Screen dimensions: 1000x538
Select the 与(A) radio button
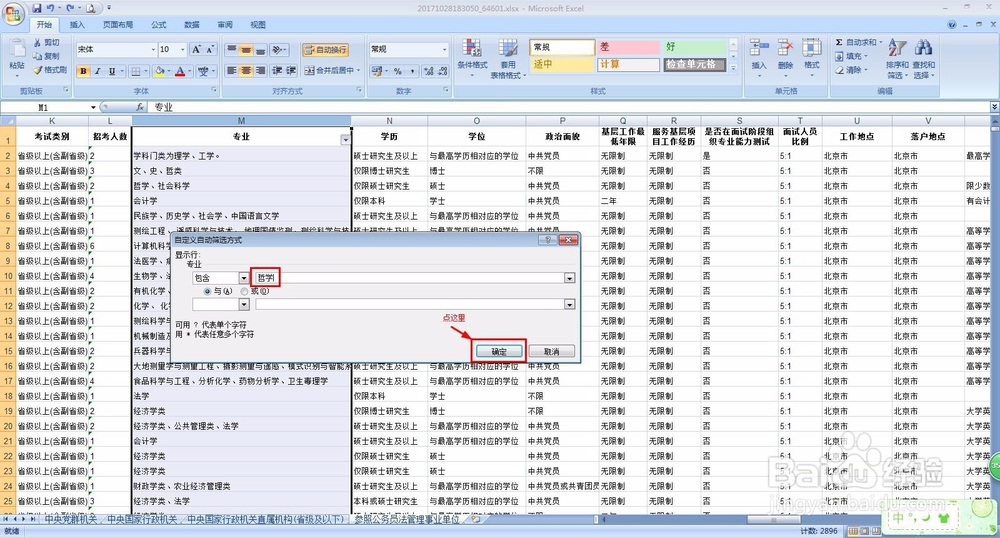[207, 291]
